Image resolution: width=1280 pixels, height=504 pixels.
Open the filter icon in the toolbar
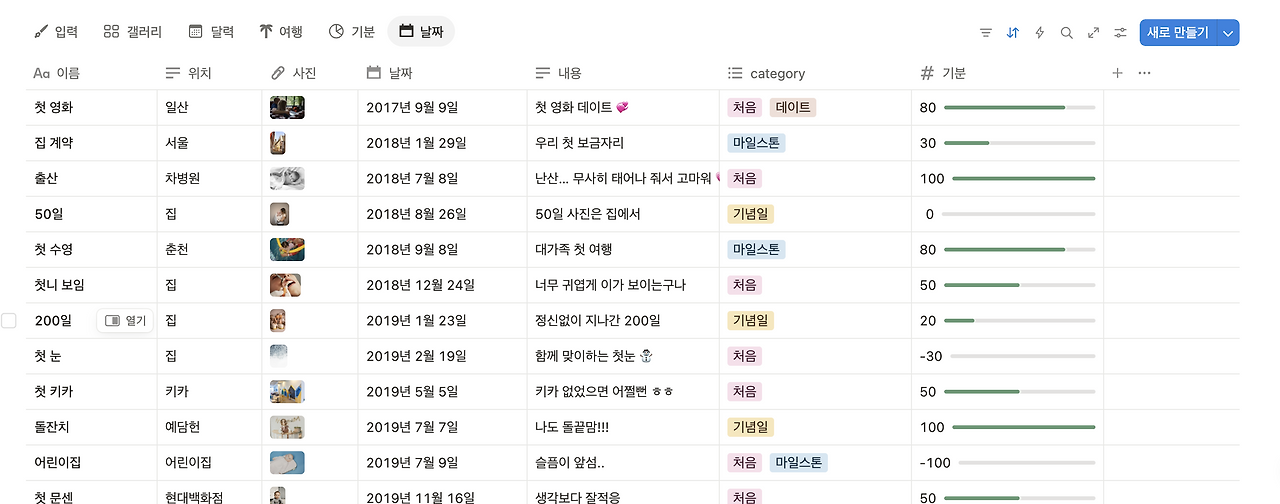pyautogui.click(x=986, y=32)
